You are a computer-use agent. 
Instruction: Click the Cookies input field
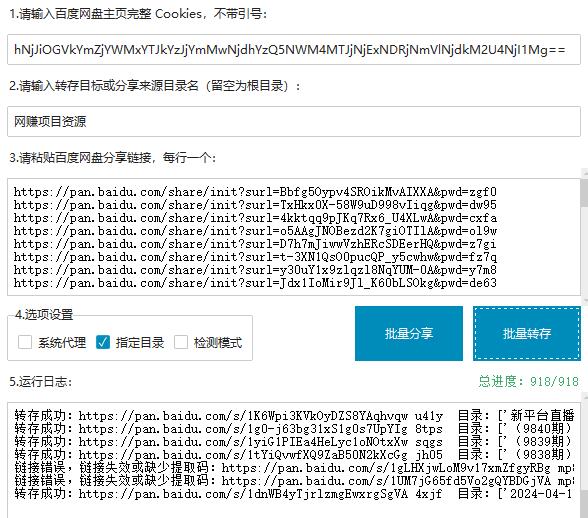pos(294,50)
